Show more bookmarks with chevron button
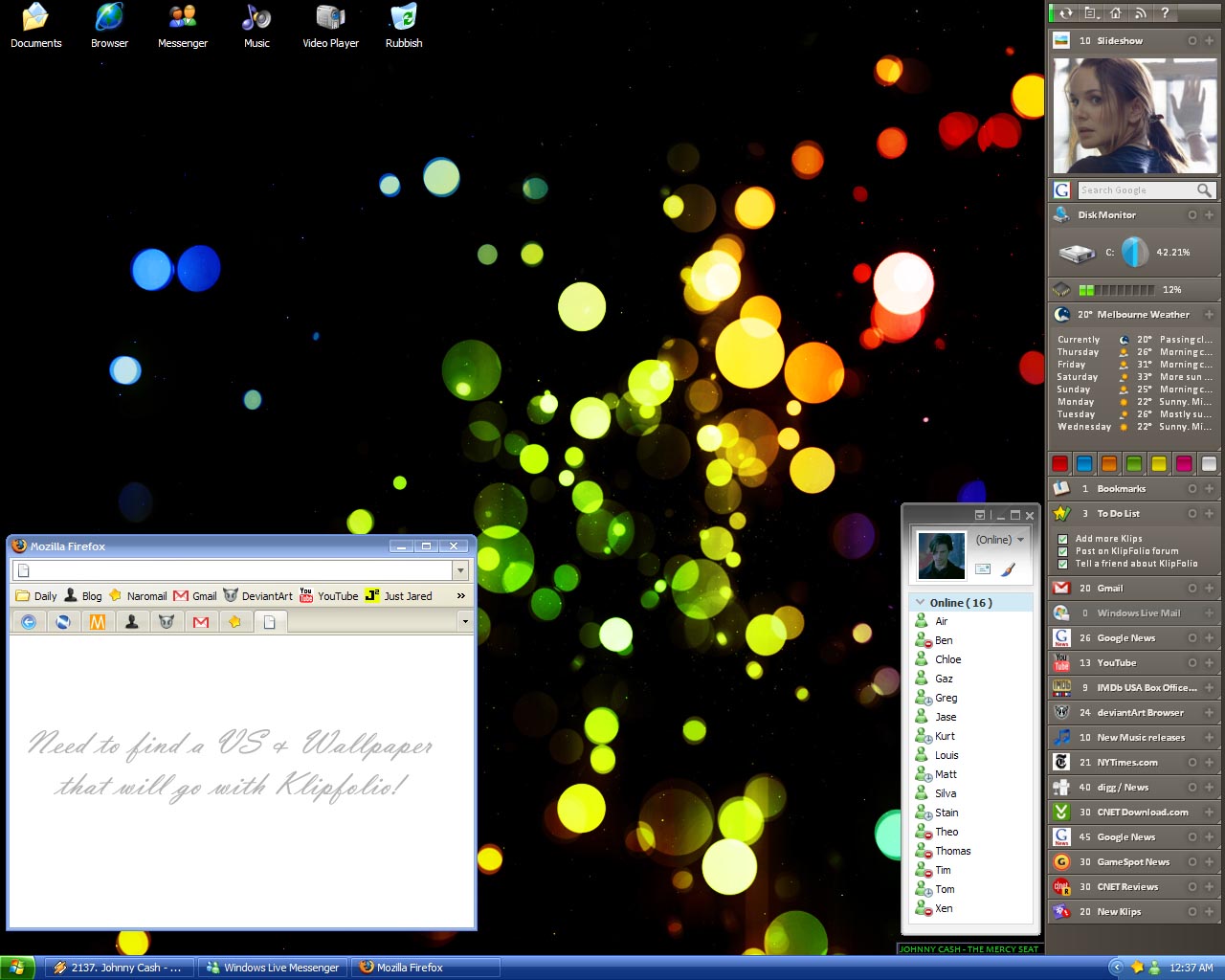This screenshot has height=980, width=1225. (x=461, y=595)
